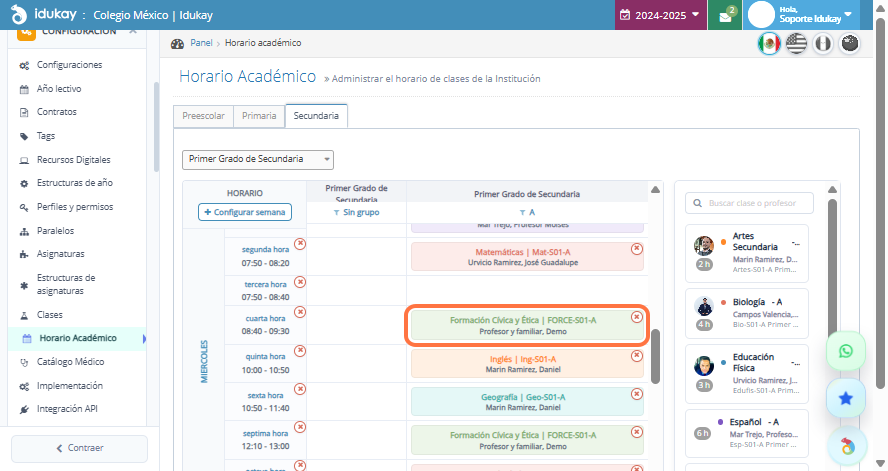This screenshot has height=471, width=888.
Task: Click the user avatar in header
Action: (x=761, y=15)
